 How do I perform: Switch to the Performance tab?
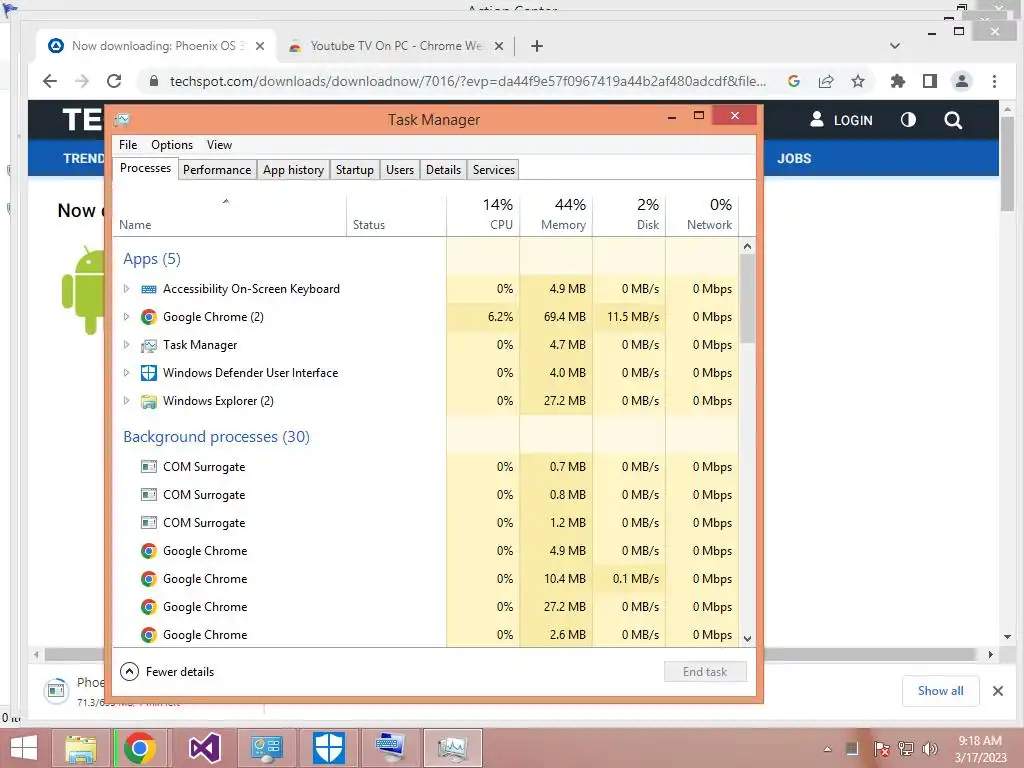pyautogui.click(x=217, y=170)
